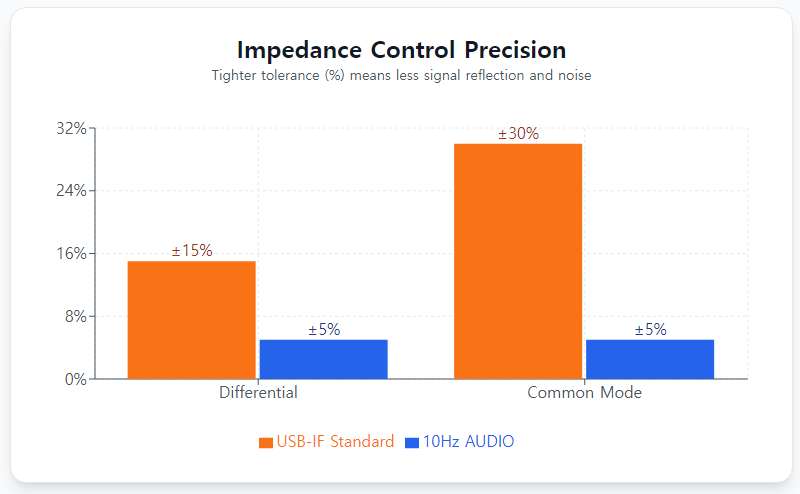Screen dimensions: 800x494
Task: Click the orange Differential bar
Action: (192, 320)
